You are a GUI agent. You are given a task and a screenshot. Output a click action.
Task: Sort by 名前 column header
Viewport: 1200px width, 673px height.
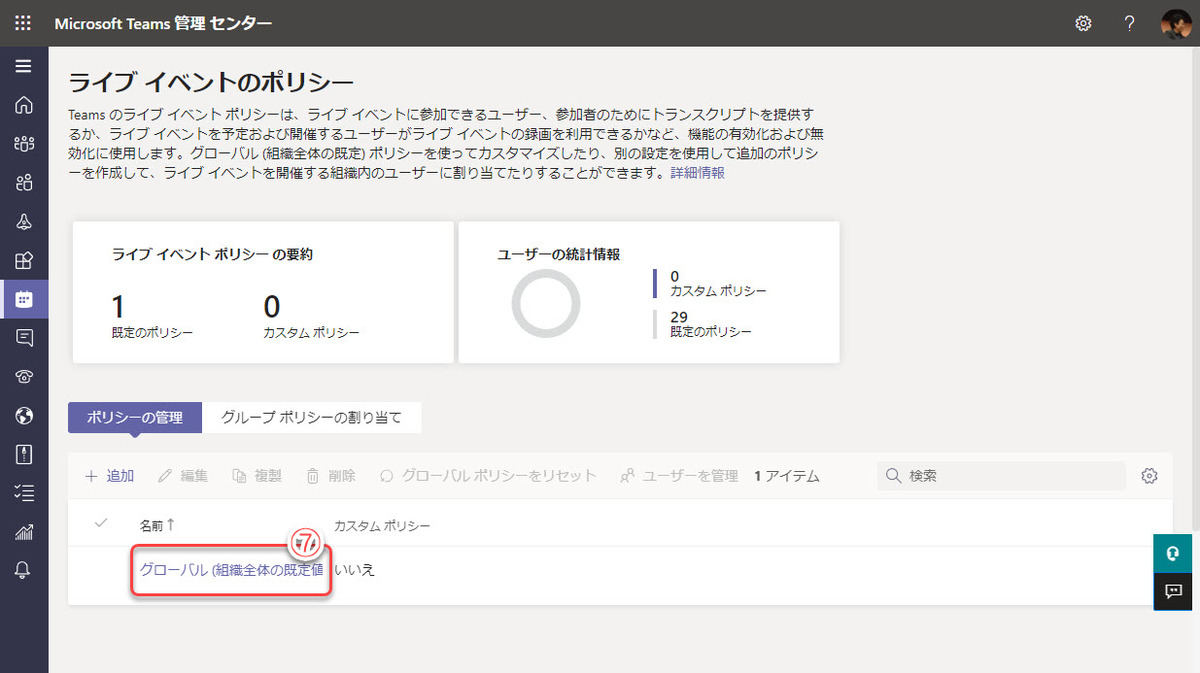pos(157,525)
